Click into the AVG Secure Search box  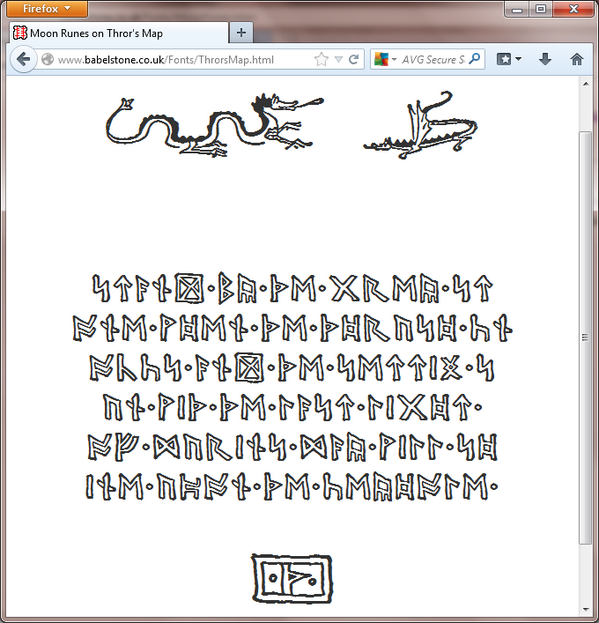pos(433,60)
